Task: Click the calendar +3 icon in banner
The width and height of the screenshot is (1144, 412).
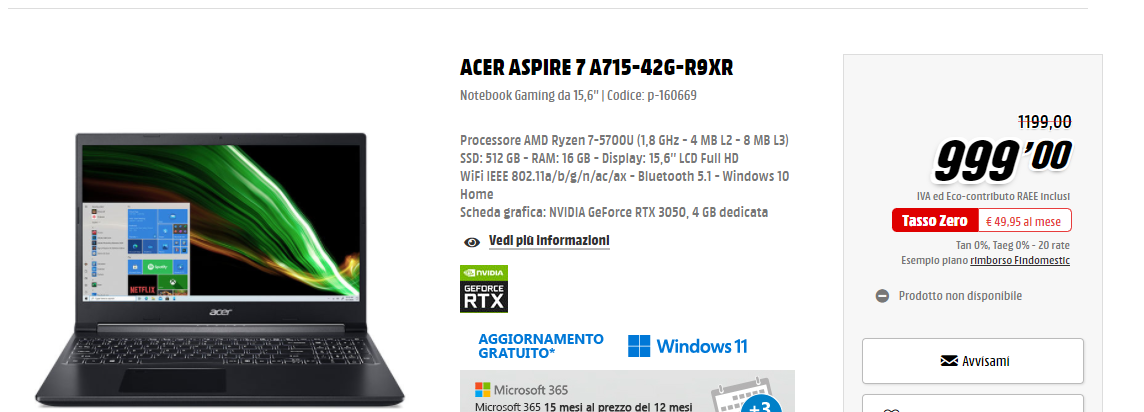Action: tap(746, 396)
